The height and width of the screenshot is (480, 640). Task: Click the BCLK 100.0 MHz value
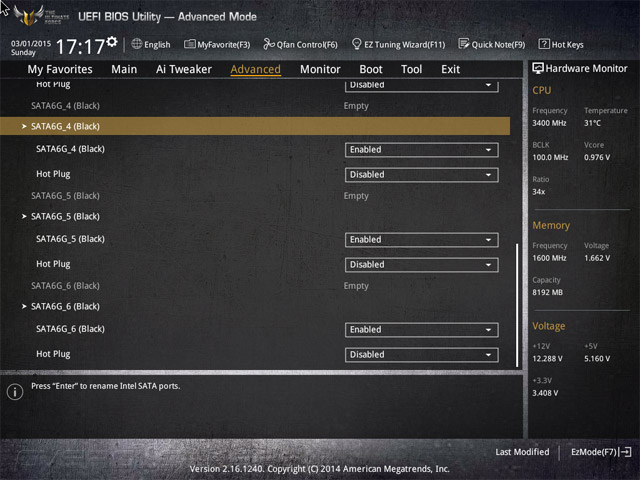(x=550, y=157)
